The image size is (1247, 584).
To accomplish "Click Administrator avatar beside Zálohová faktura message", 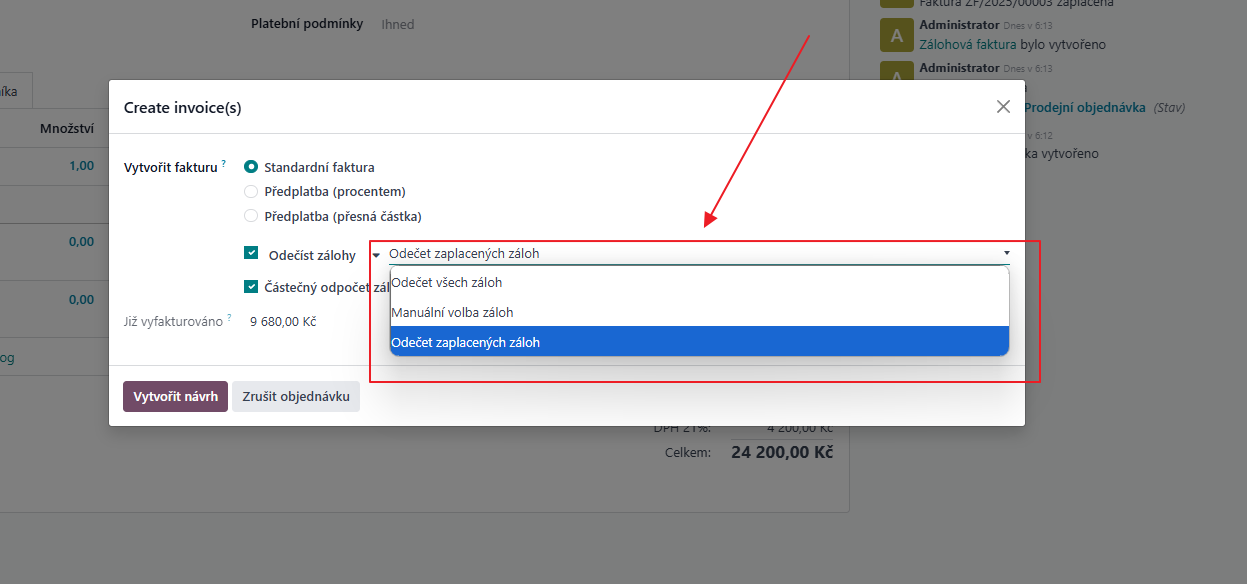I will click(896, 35).
